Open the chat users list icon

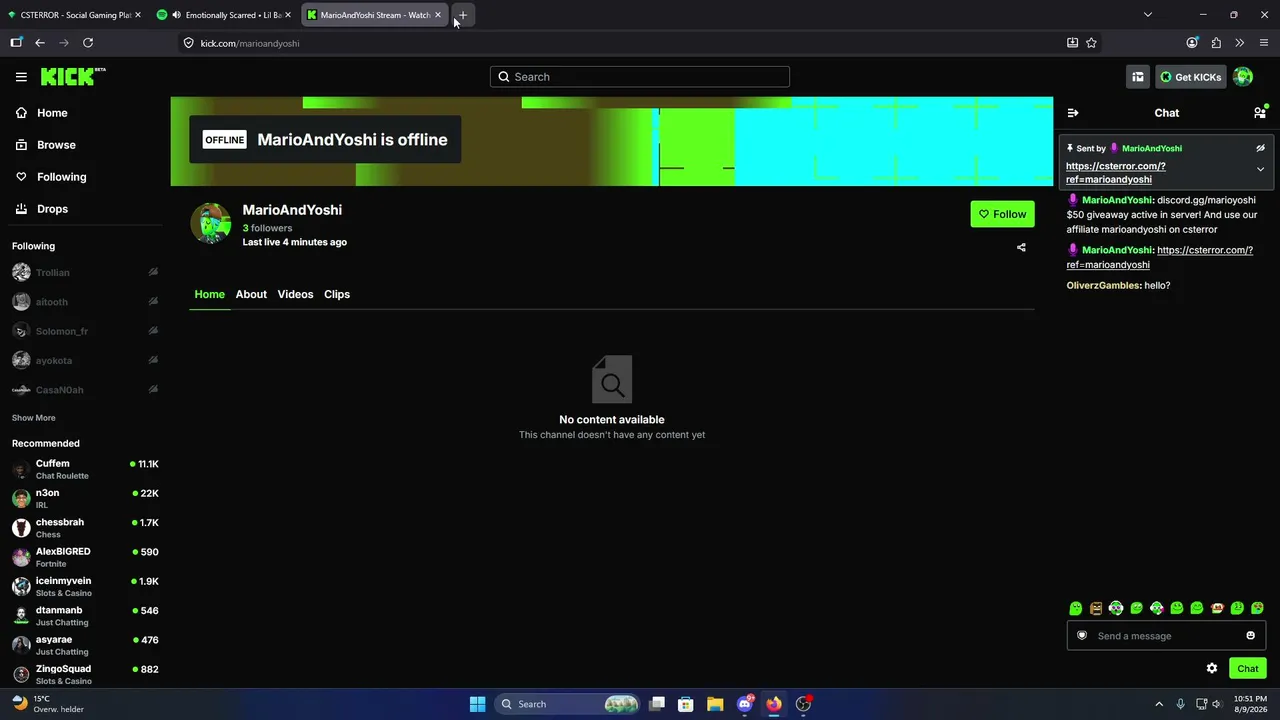(1260, 113)
